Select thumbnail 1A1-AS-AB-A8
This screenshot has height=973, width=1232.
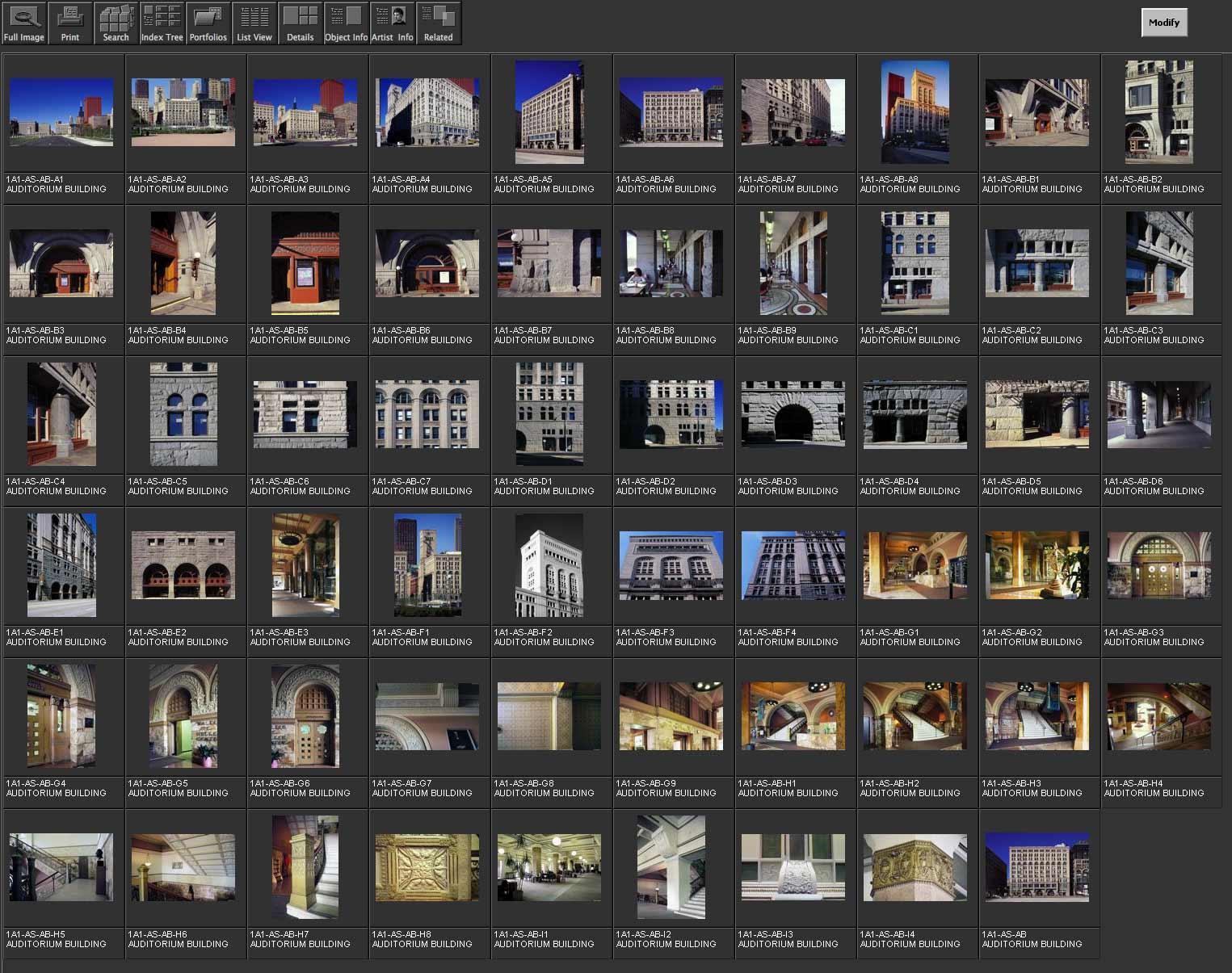click(915, 112)
